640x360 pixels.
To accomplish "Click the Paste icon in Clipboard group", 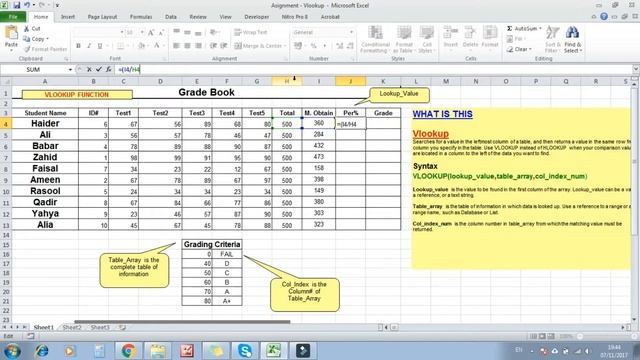I will click(11, 33).
